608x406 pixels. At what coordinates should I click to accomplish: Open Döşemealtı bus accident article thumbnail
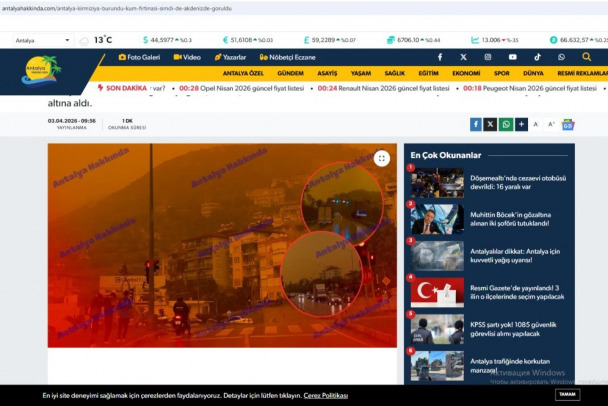pyautogui.click(x=437, y=181)
